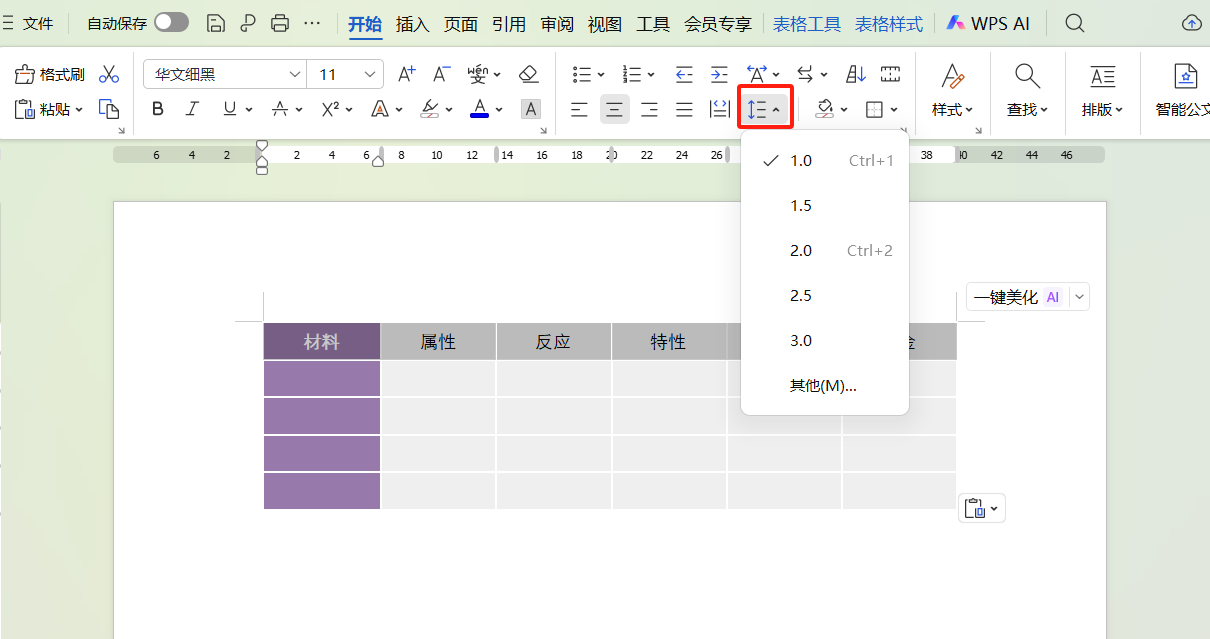Open the Styles (样式) gallery
The image size is (1210, 639).
(951, 90)
